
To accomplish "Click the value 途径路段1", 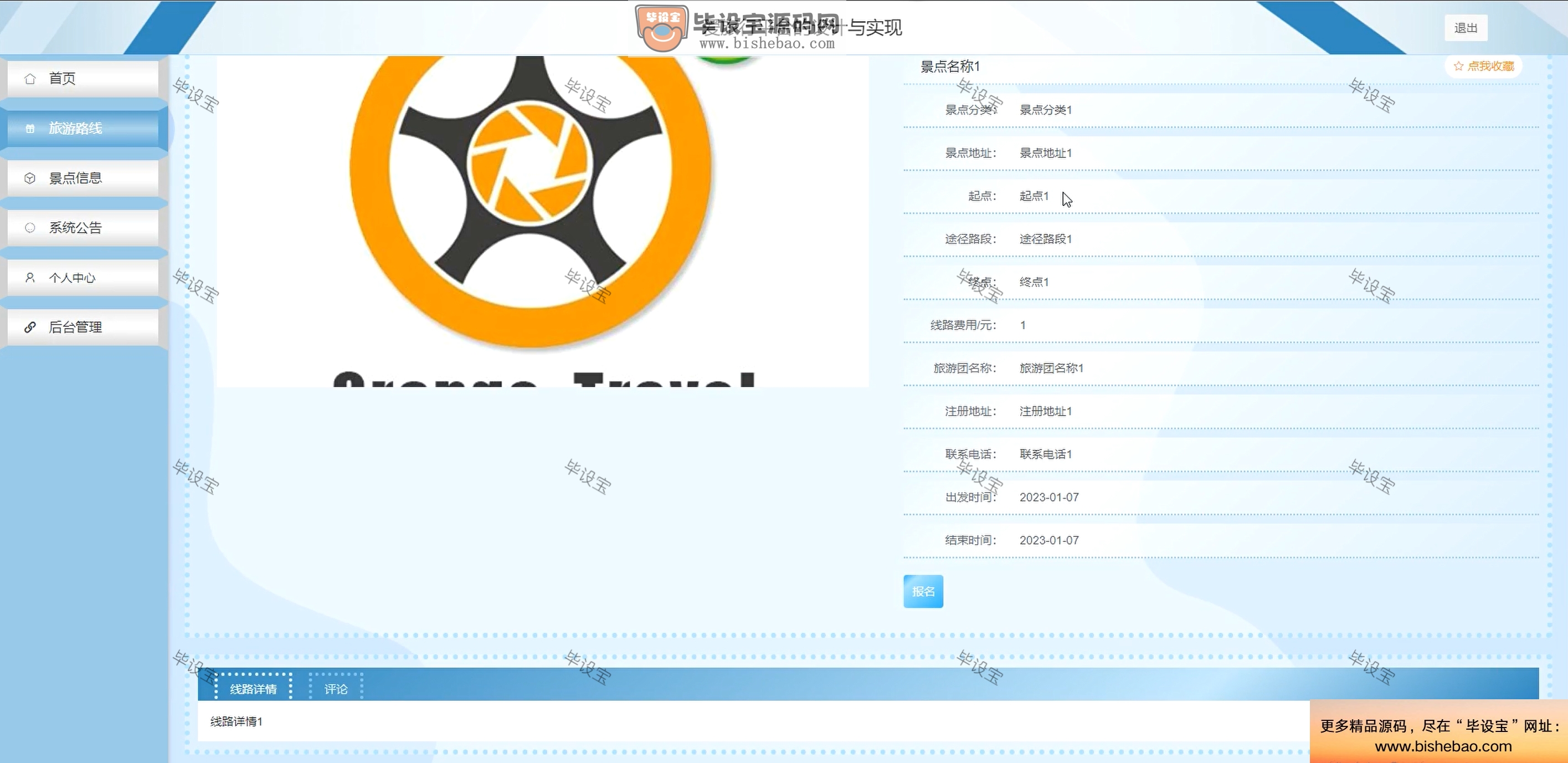I will 1045,239.
